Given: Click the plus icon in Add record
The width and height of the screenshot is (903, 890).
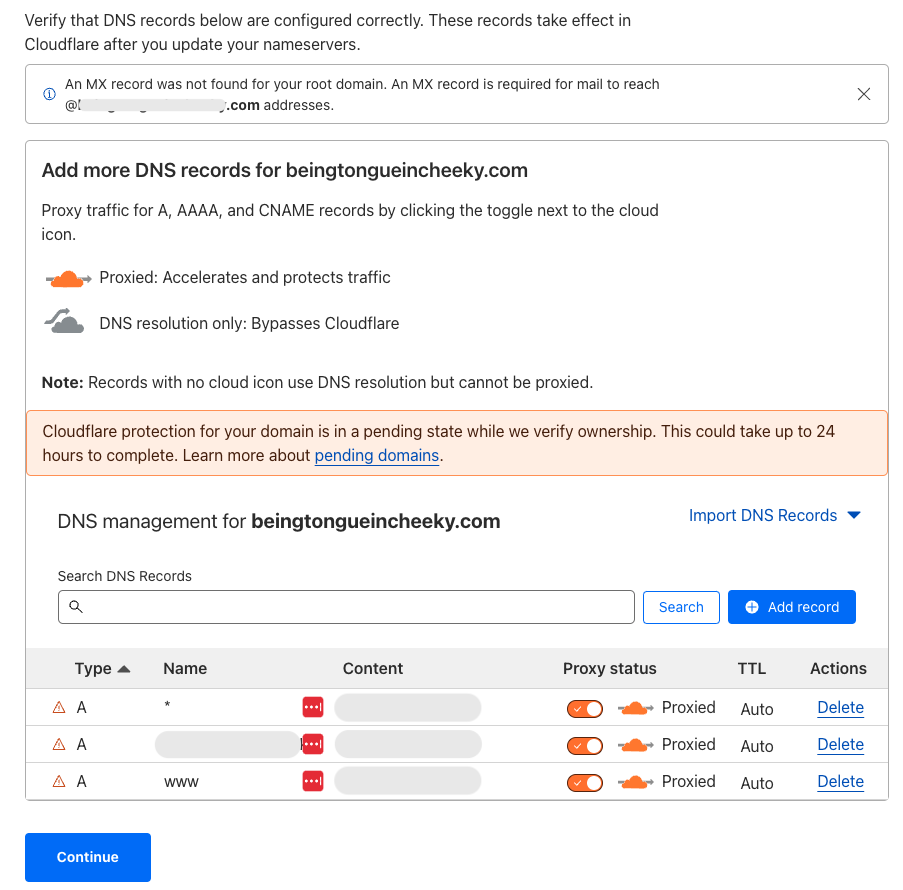Looking at the screenshot, I should pos(752,607).
